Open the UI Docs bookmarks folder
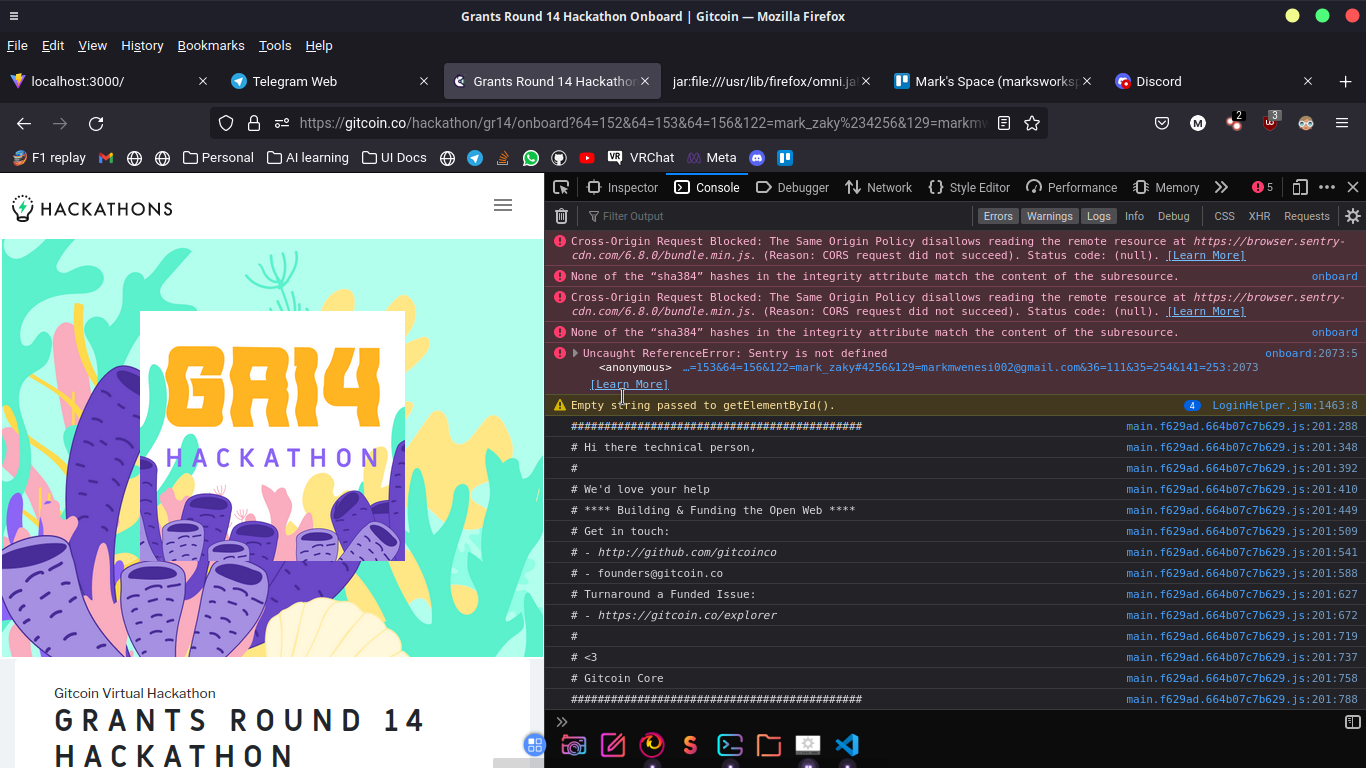 coord(394,158)
